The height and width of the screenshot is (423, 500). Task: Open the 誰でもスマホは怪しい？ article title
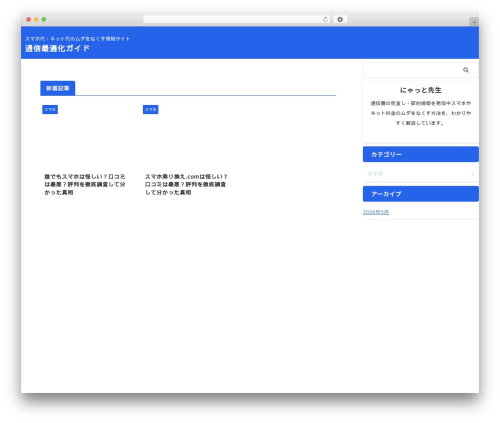click(85, 184)
